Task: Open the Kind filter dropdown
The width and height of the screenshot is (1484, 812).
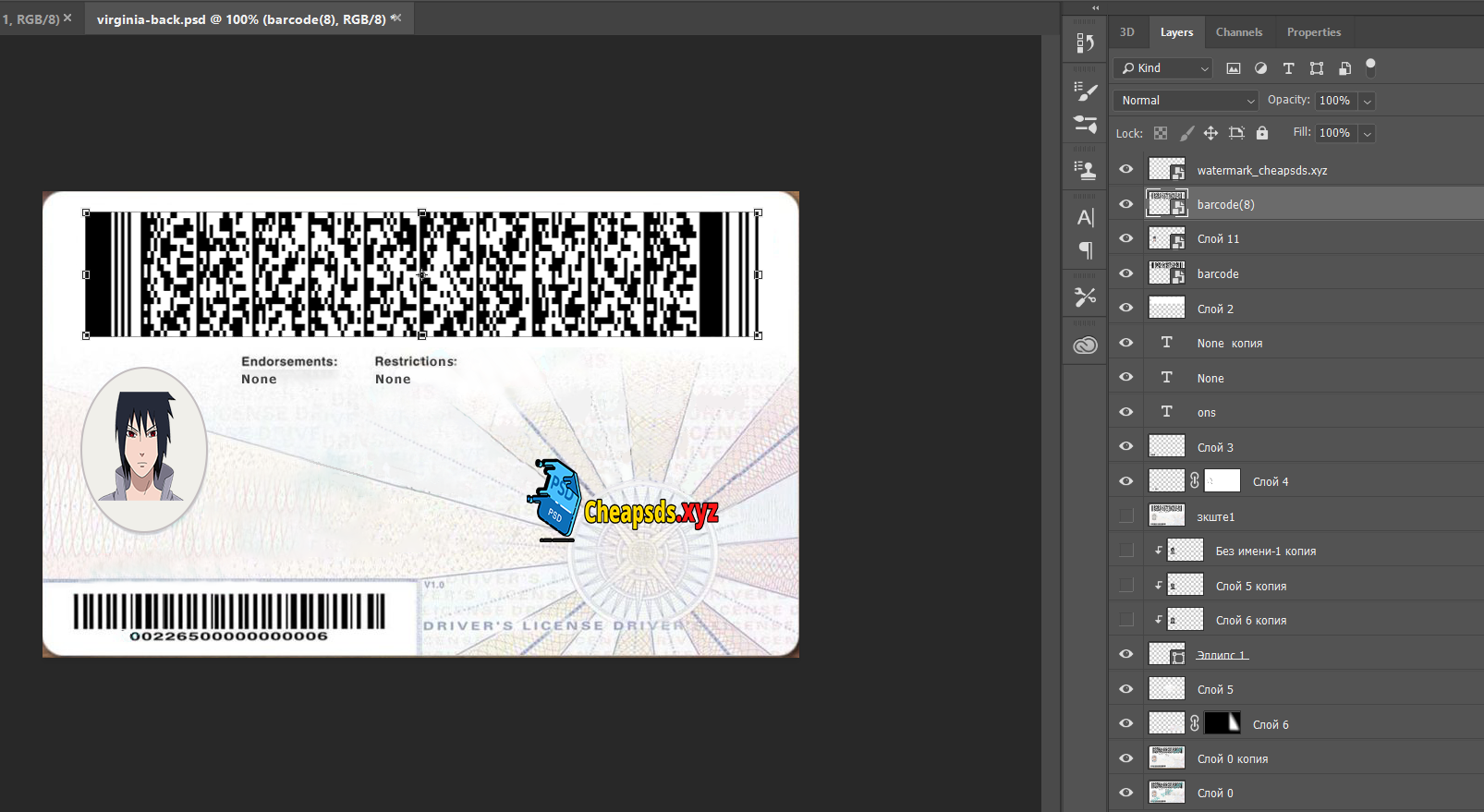Action: 1162,68
